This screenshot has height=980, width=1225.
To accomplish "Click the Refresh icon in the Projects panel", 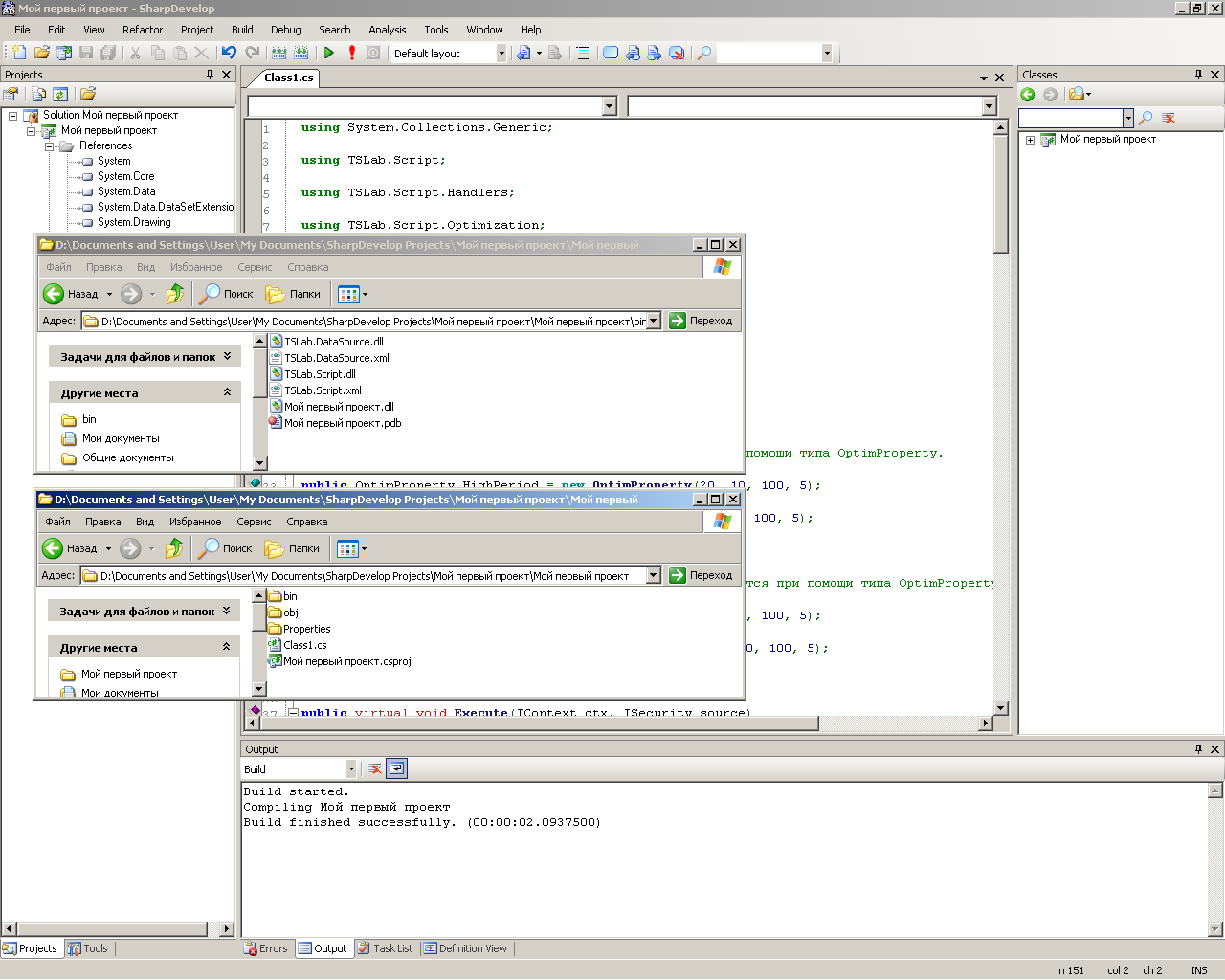I will point(60,94).
